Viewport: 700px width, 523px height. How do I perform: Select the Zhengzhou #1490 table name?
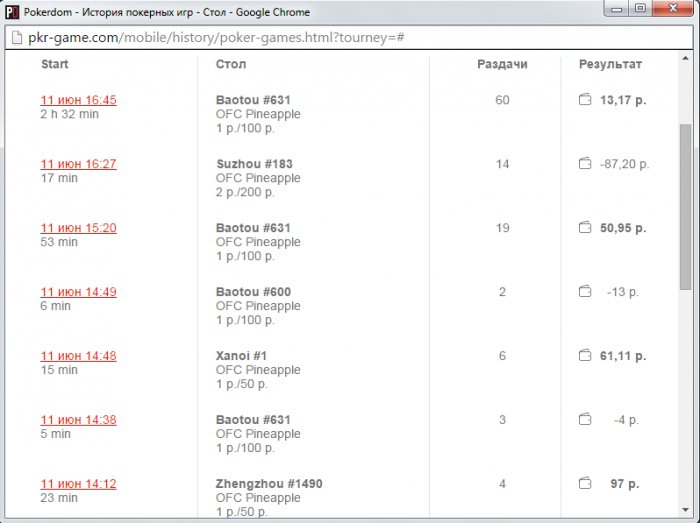(269, 484)
